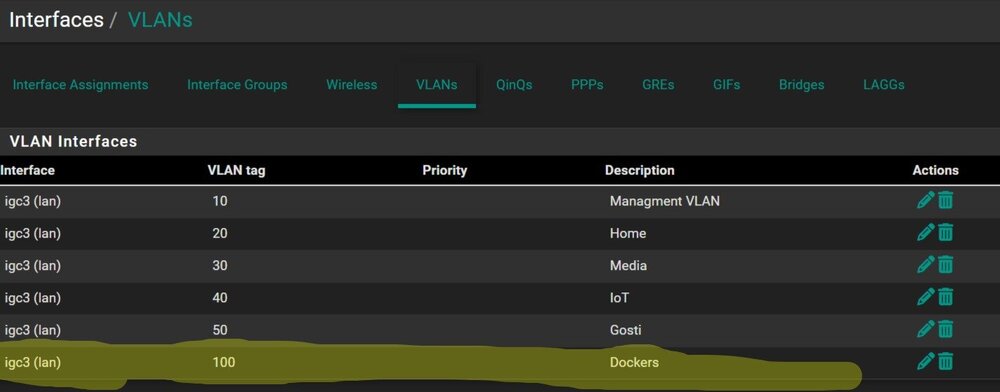Select the VLANs tab

tap(437, 85)
